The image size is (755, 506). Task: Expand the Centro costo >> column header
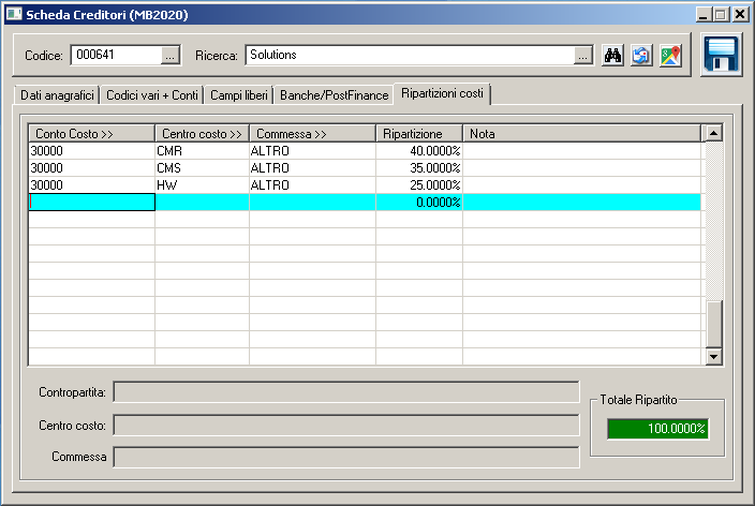click(200, 133)
